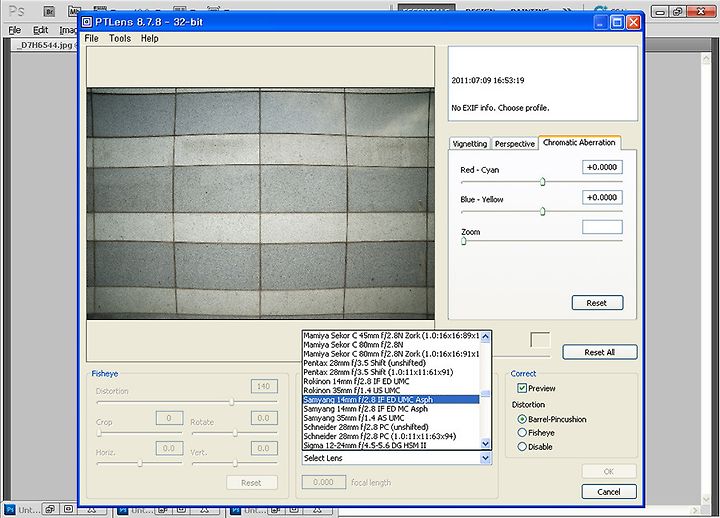The image size is (720, 518).
Task: Open Photoshop's File menu behind PTLens
Action: (14, 30)
